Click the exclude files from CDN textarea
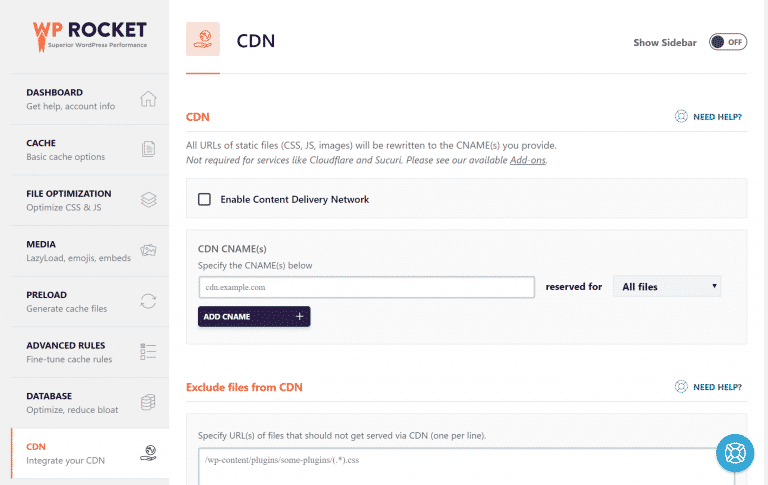 [x=466, y=465]
